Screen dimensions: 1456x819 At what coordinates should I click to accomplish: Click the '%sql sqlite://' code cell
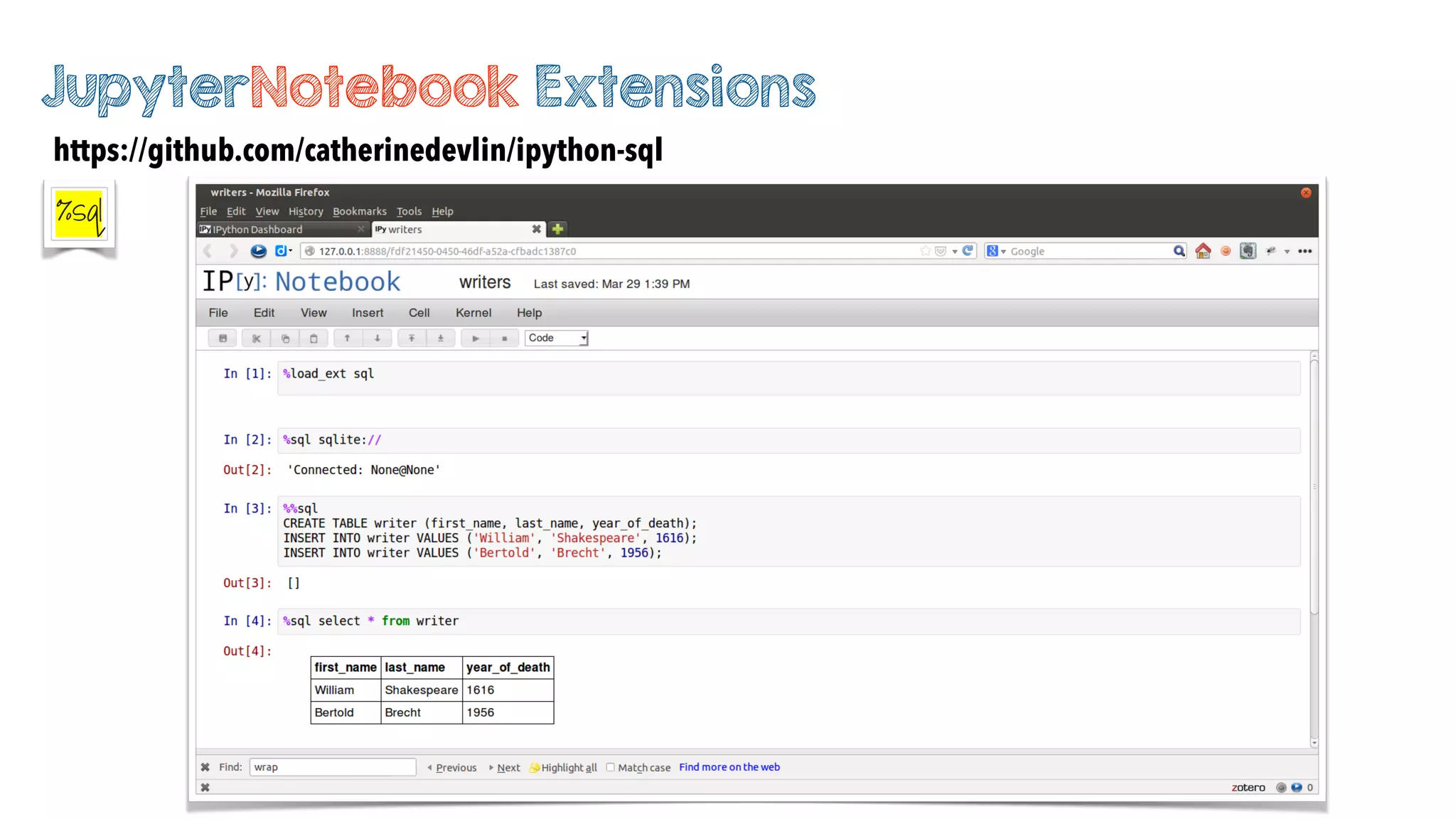point(788,440)
